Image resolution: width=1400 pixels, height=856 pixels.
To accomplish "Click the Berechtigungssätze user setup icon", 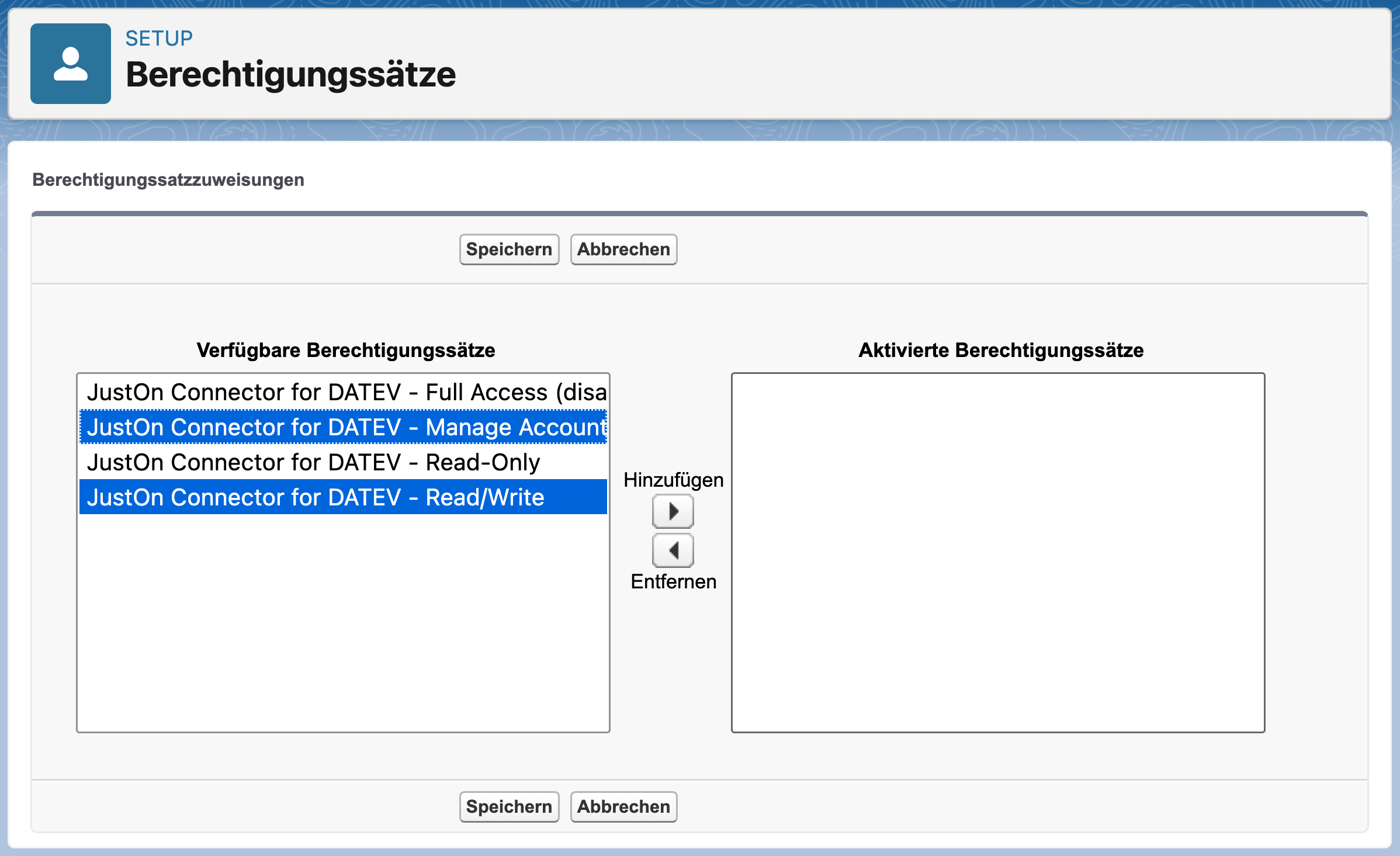I will [x=71, y=64].
